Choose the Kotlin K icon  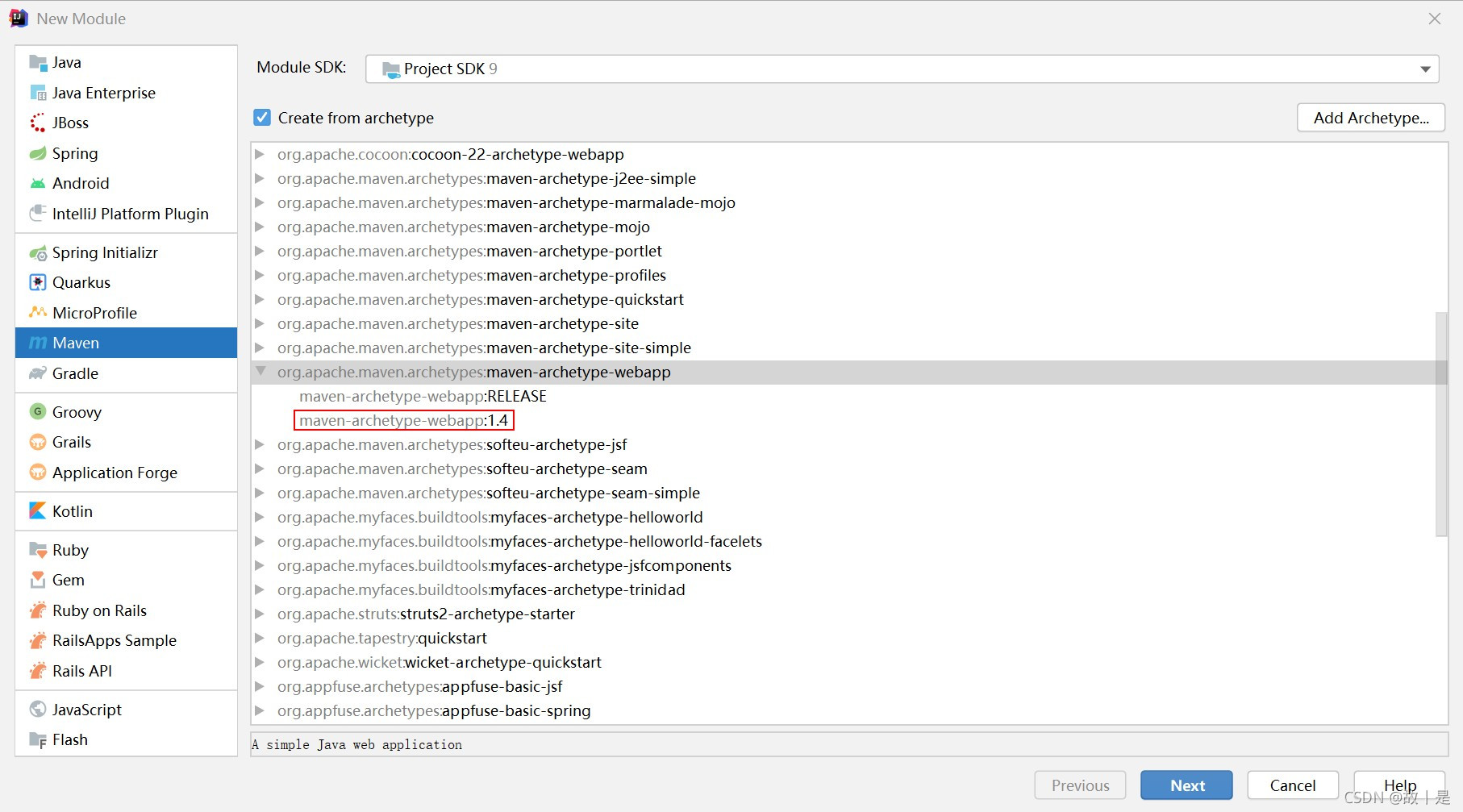tap(38, 510)
